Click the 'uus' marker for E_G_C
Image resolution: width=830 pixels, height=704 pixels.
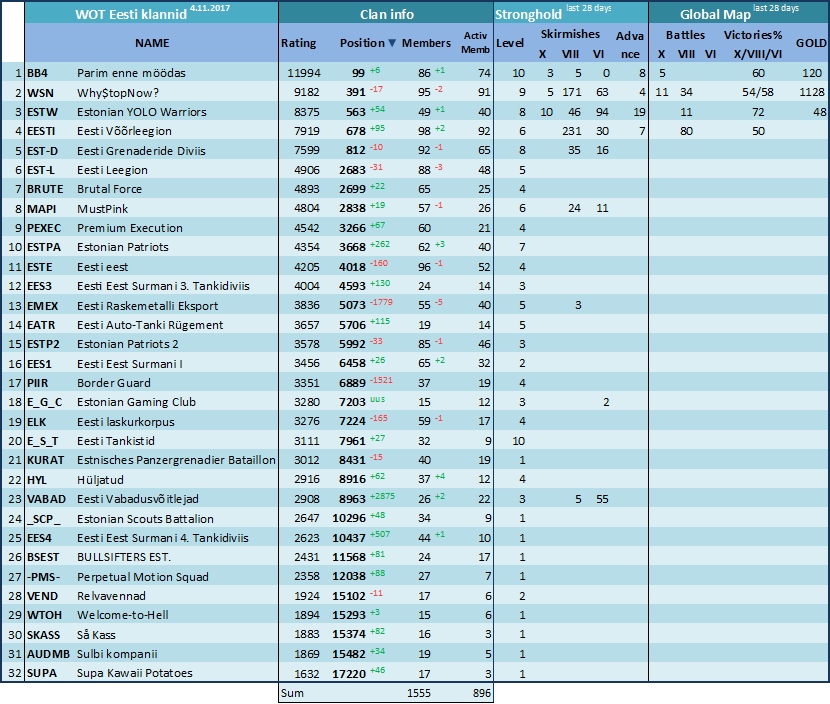coord(378,399)
